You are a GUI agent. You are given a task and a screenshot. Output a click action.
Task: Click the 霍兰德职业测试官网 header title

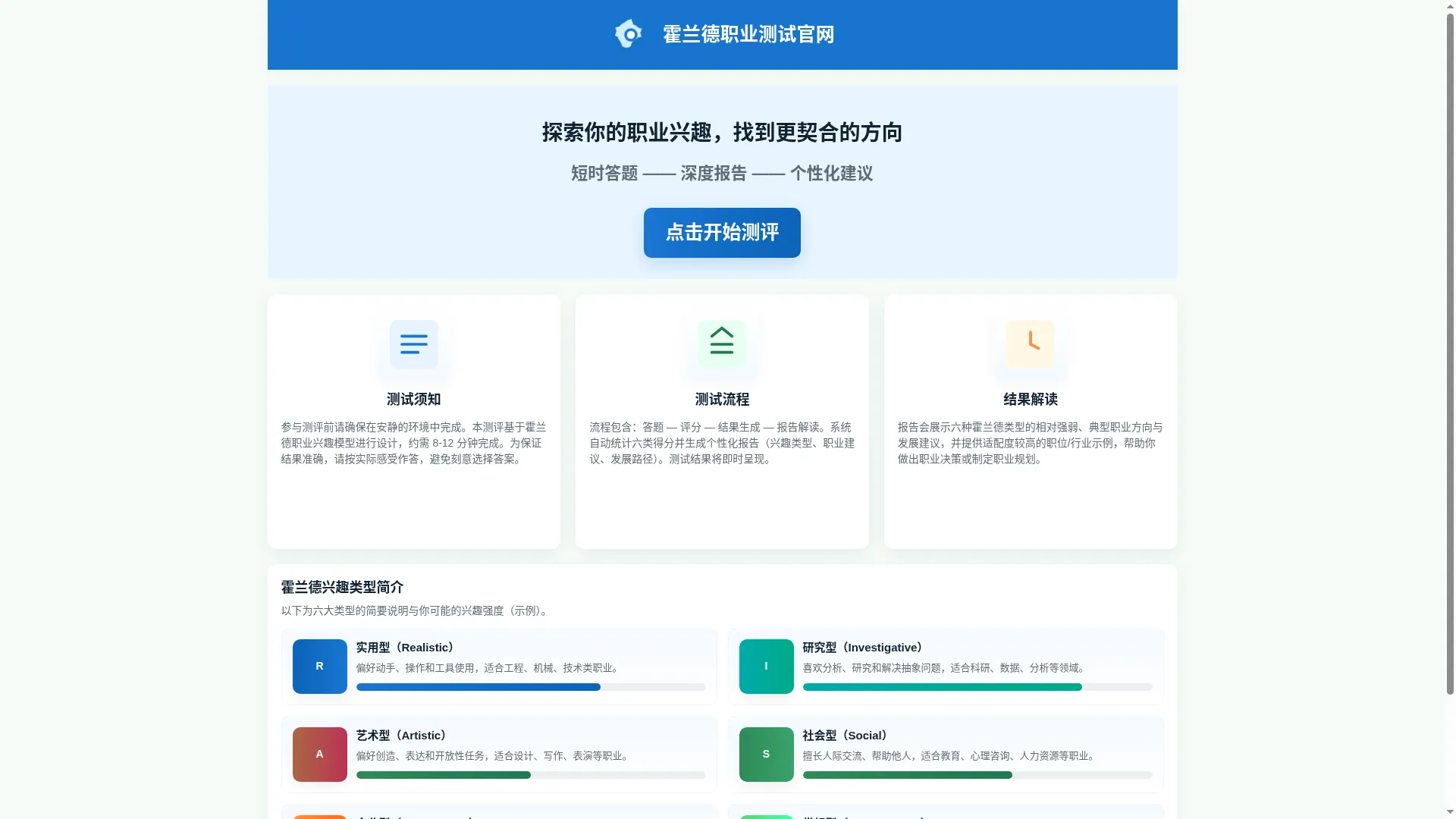(x=748, y=35)
